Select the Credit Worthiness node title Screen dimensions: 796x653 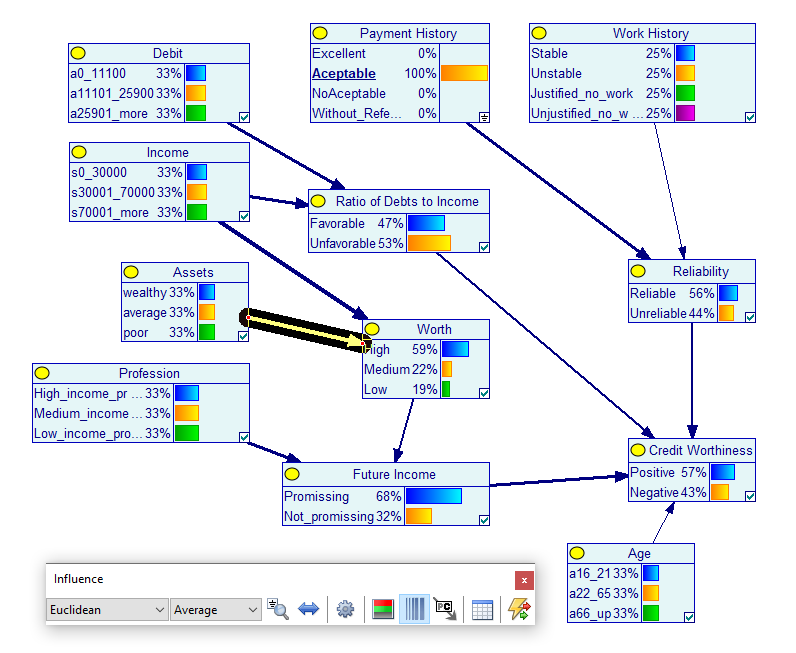[700, 450]
